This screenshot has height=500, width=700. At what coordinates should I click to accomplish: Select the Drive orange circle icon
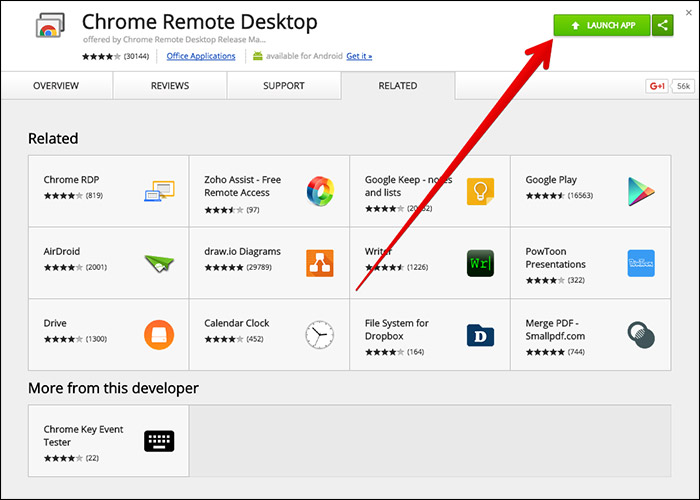click(x=158, y=334)
